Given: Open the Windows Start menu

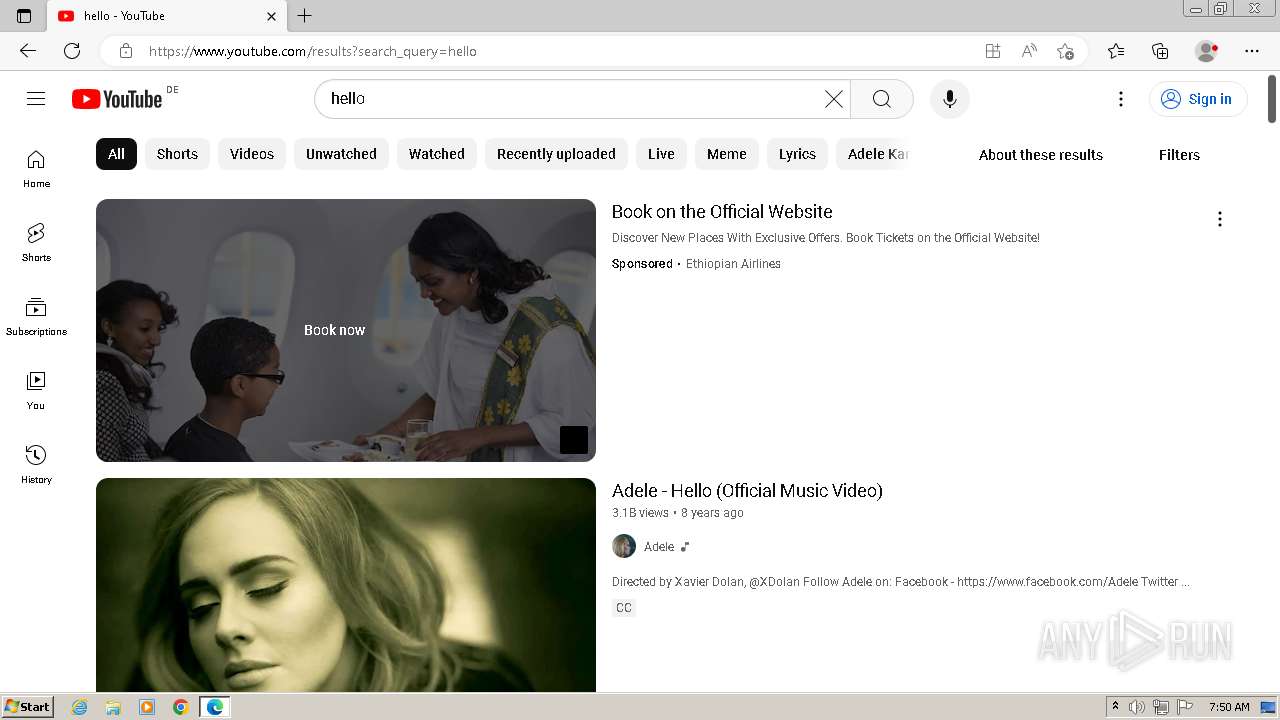Looking at the screenshot, I should point(28,707).
